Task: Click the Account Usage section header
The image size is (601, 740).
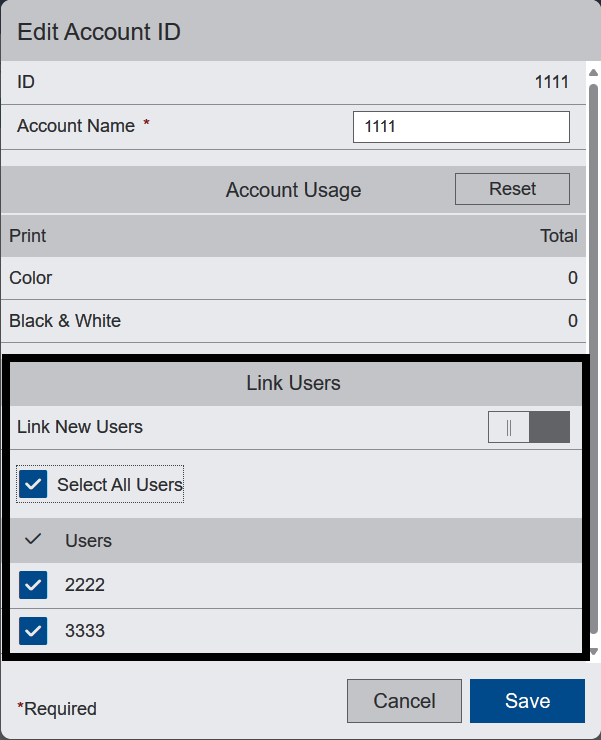Action: tap(293, 190)
